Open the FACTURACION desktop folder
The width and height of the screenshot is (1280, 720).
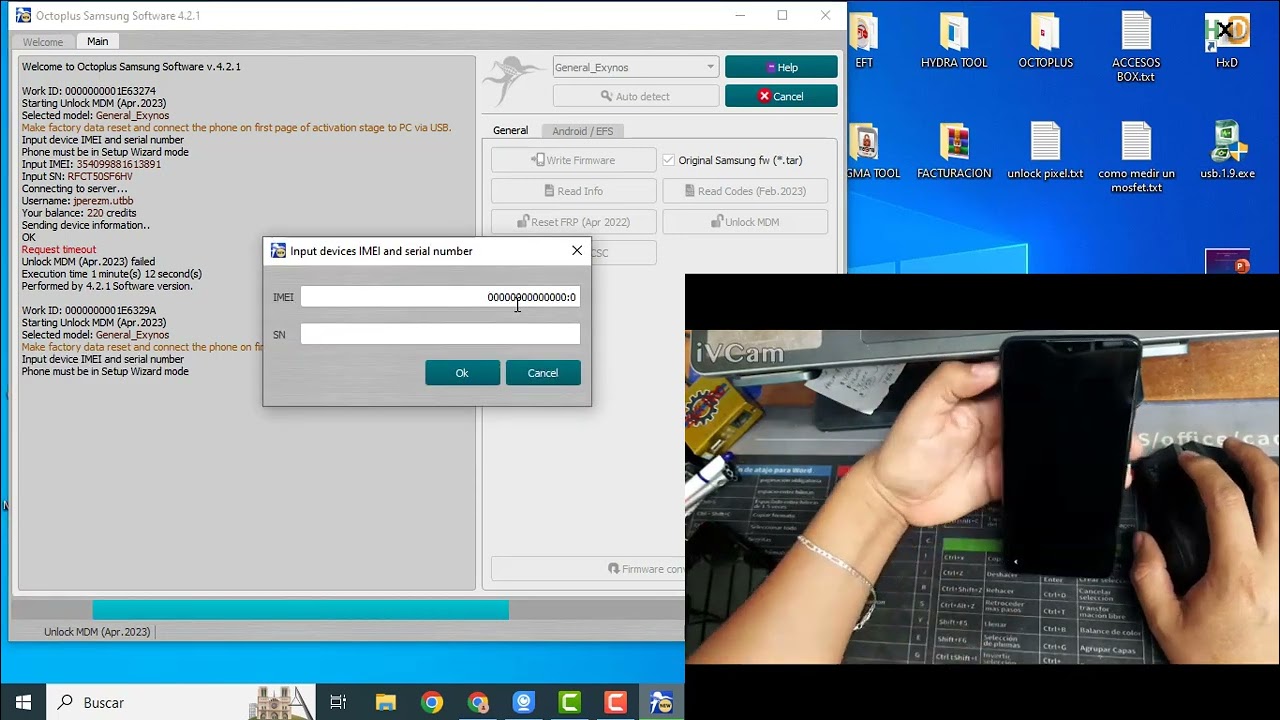click(x=954, y=151)
